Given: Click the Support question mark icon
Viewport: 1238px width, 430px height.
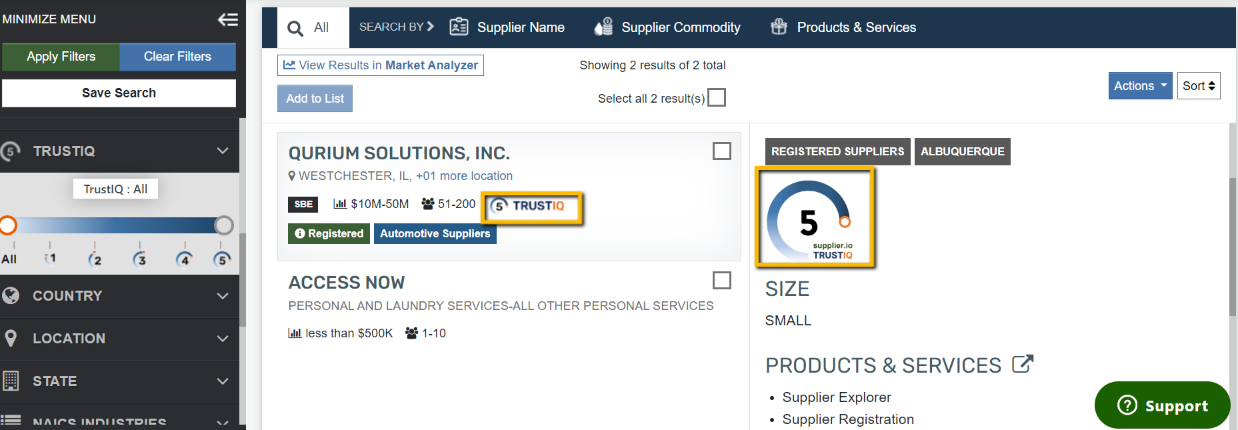Looking at the screenshot, I should [1128, 405].
